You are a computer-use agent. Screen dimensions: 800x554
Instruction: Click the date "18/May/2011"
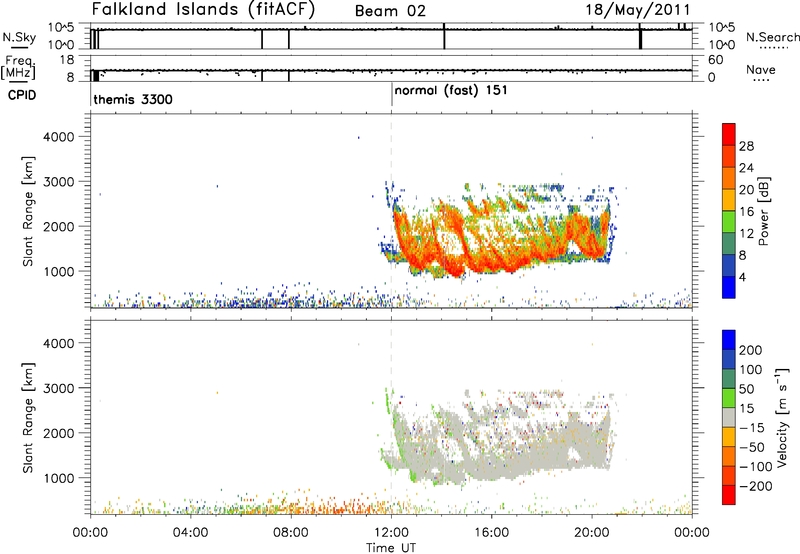(x=638, y=9)
